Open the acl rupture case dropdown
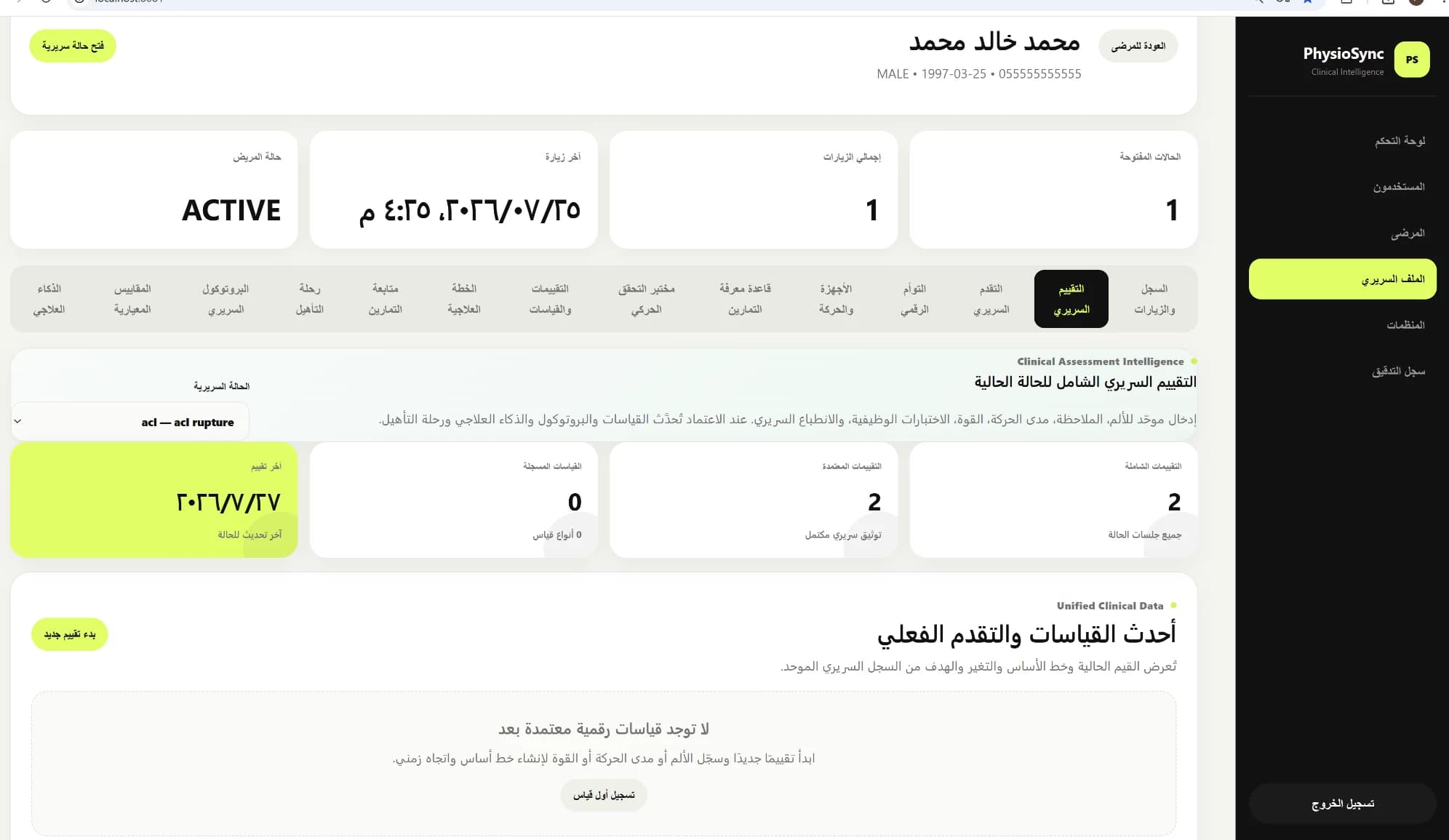This screenshot has height=840, width=1449. tap(129, 422)
